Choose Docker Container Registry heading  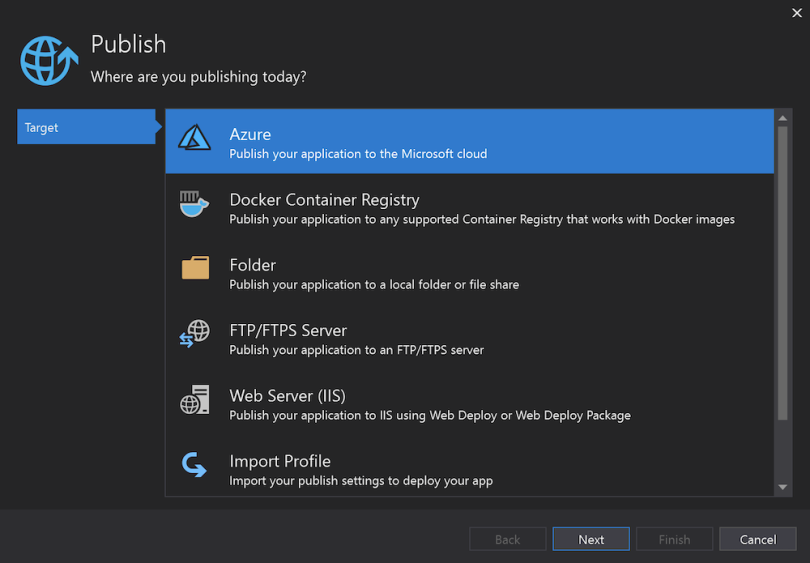(x=324, y=200)
